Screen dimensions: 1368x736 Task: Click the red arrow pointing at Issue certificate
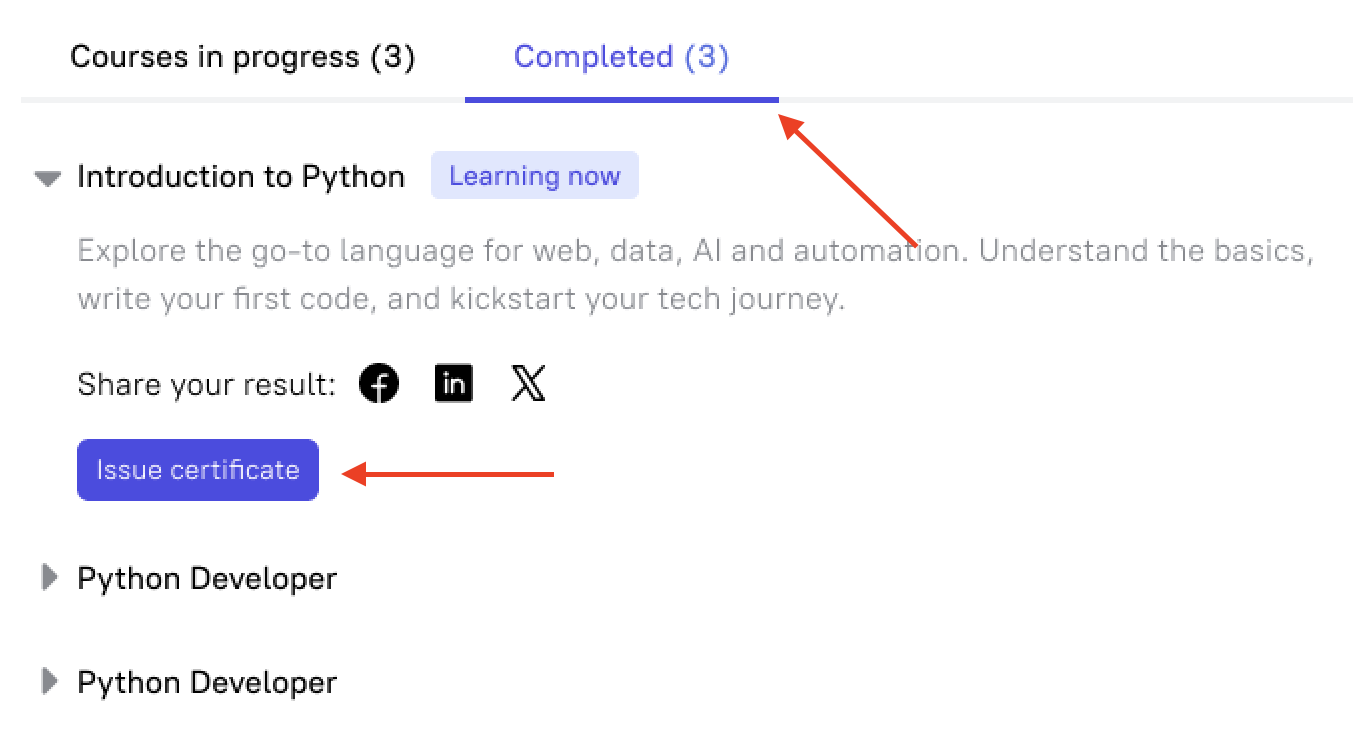[448, 474]
